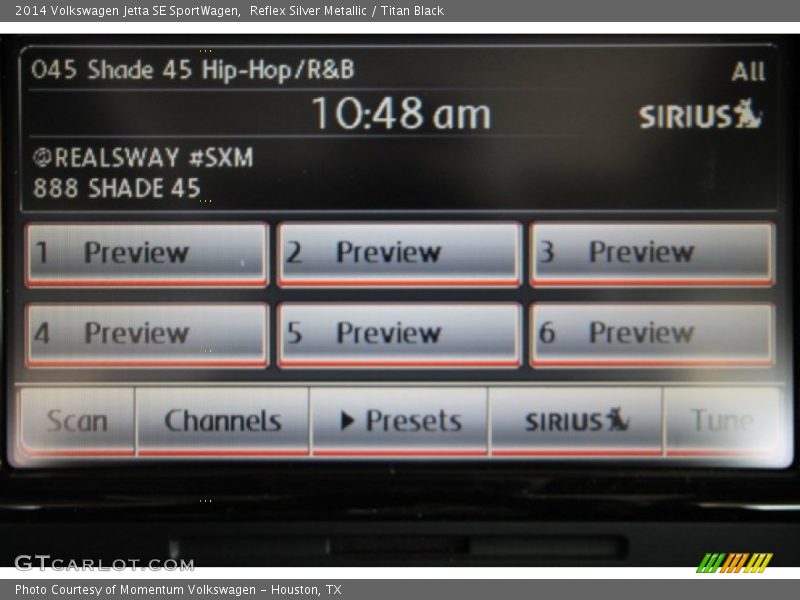The height and width of the screenshot is (600, 800).
Task: Tap the 888 SHADE 45 song text
Action: [116, 188]
